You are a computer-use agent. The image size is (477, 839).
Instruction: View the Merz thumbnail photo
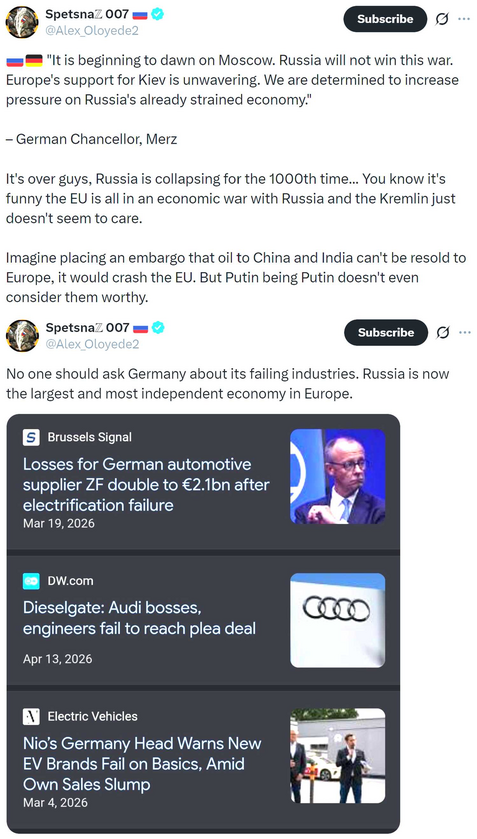tap(337, 476)
